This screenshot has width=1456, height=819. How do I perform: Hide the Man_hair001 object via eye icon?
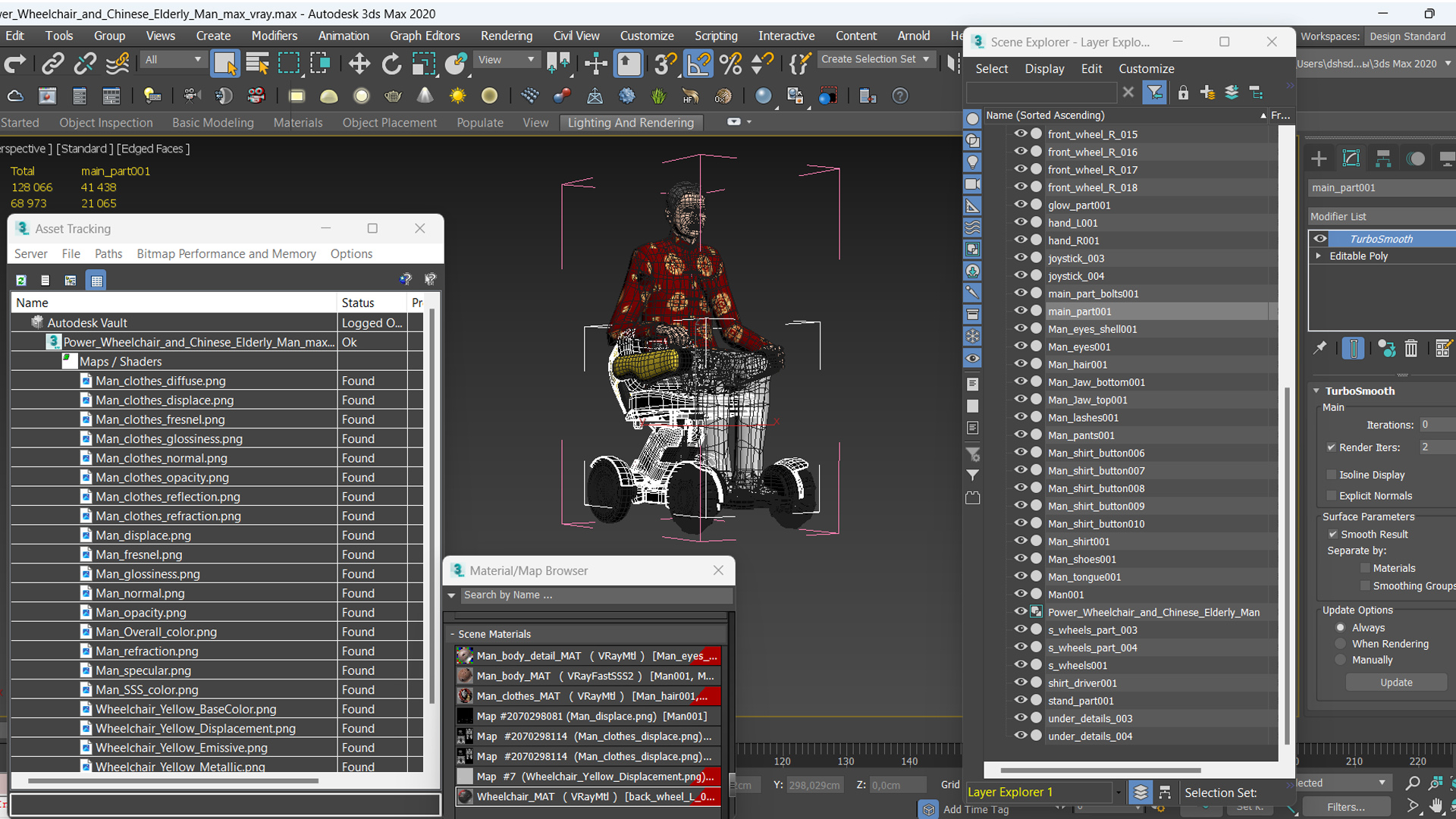pos(1021,364)
